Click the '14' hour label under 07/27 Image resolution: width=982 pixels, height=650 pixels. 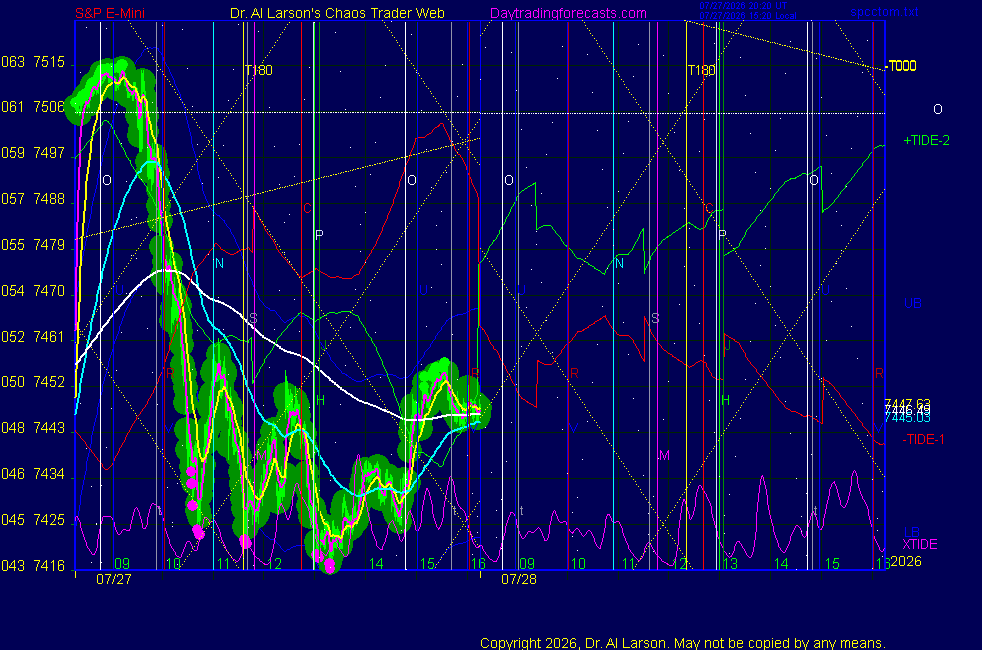click(x=376, y=564)
